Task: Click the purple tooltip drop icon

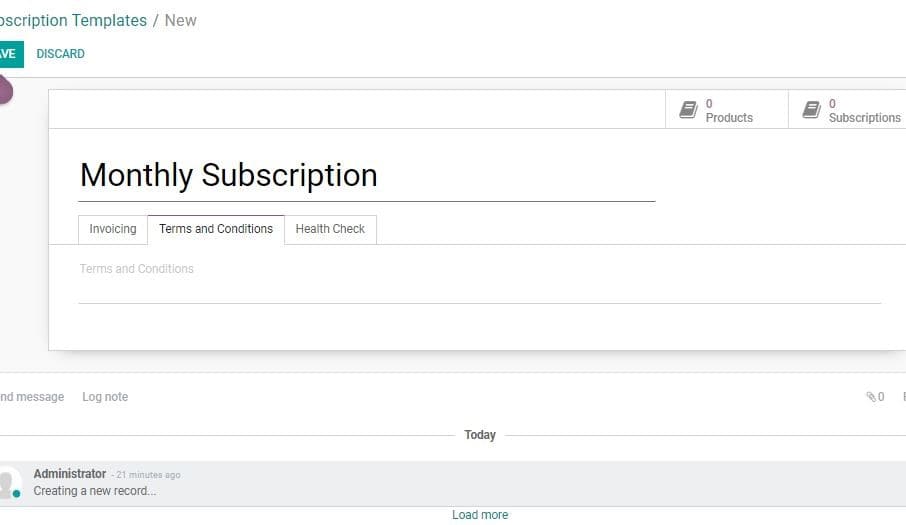Action: [5, 90]
